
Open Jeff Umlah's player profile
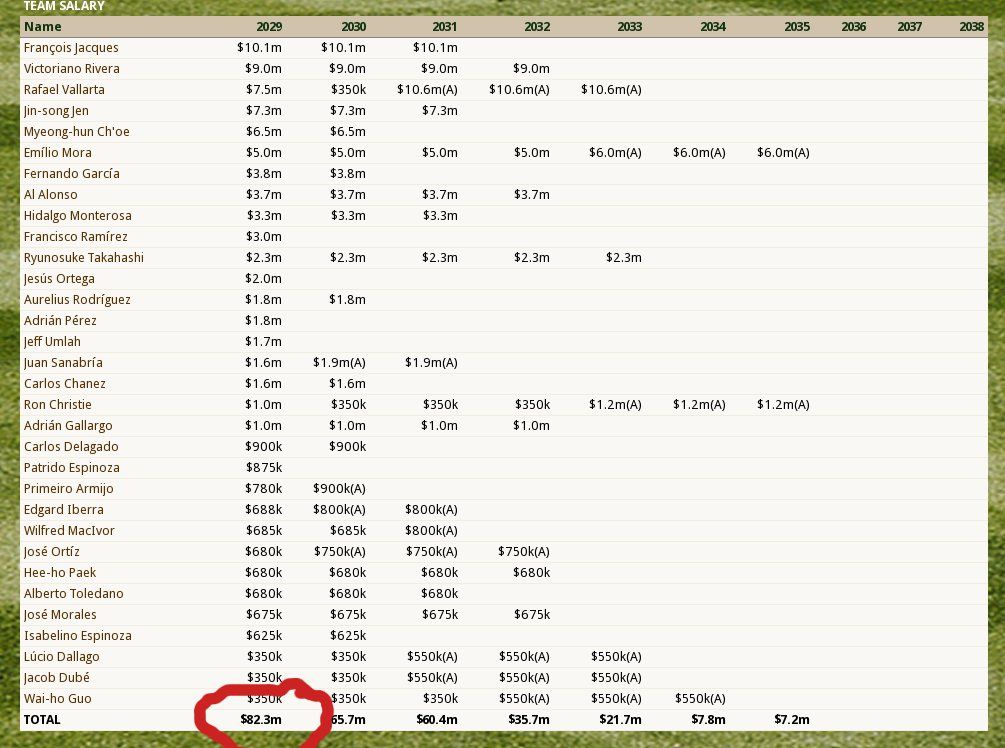click(x=52, y=341)
